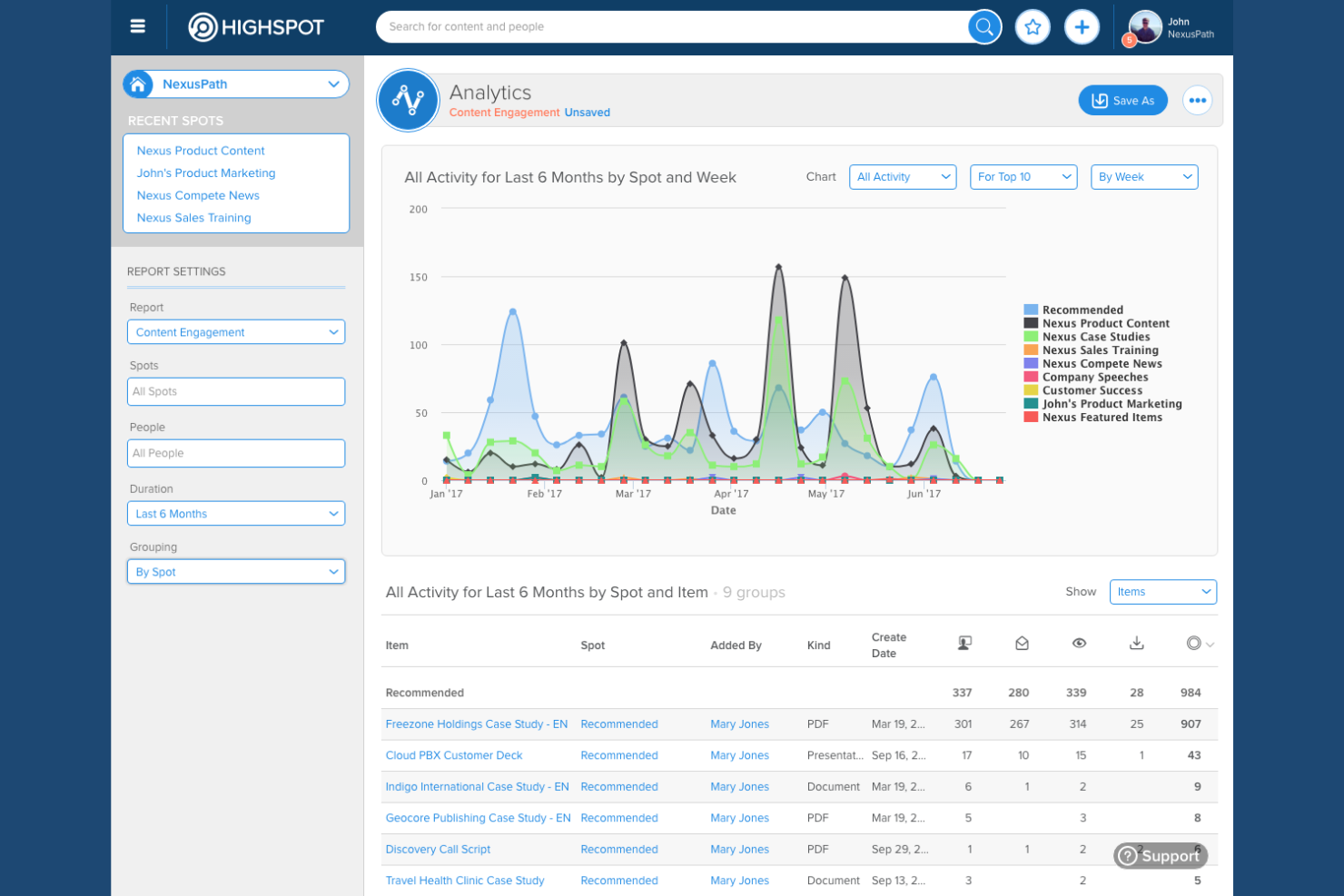Open Cloud PBX Customer Deck item
The height and width of the screenshot is (896, 1344).
point(454,755)
